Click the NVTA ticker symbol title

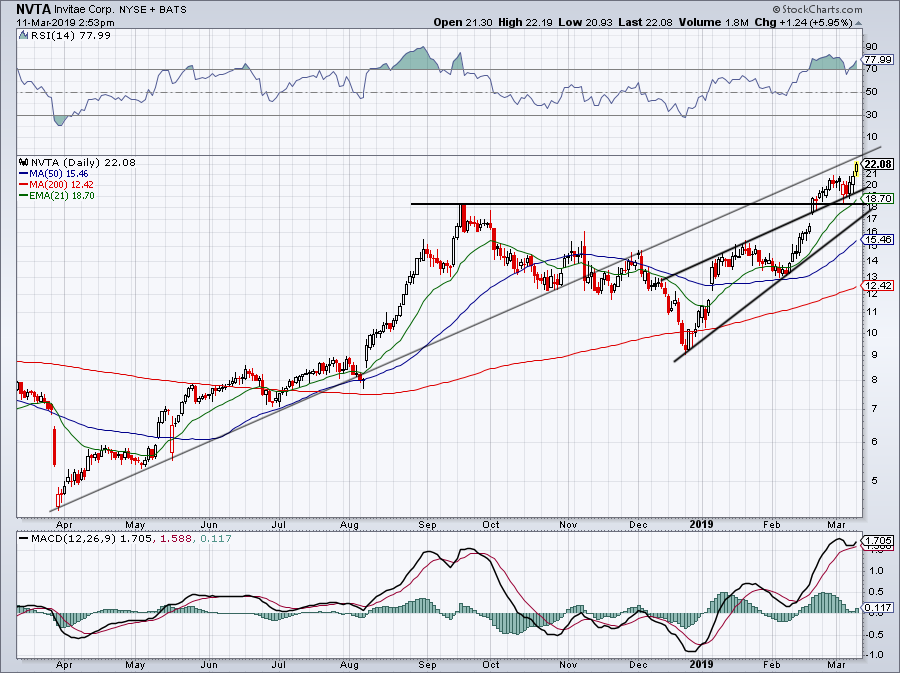point(34,9)
